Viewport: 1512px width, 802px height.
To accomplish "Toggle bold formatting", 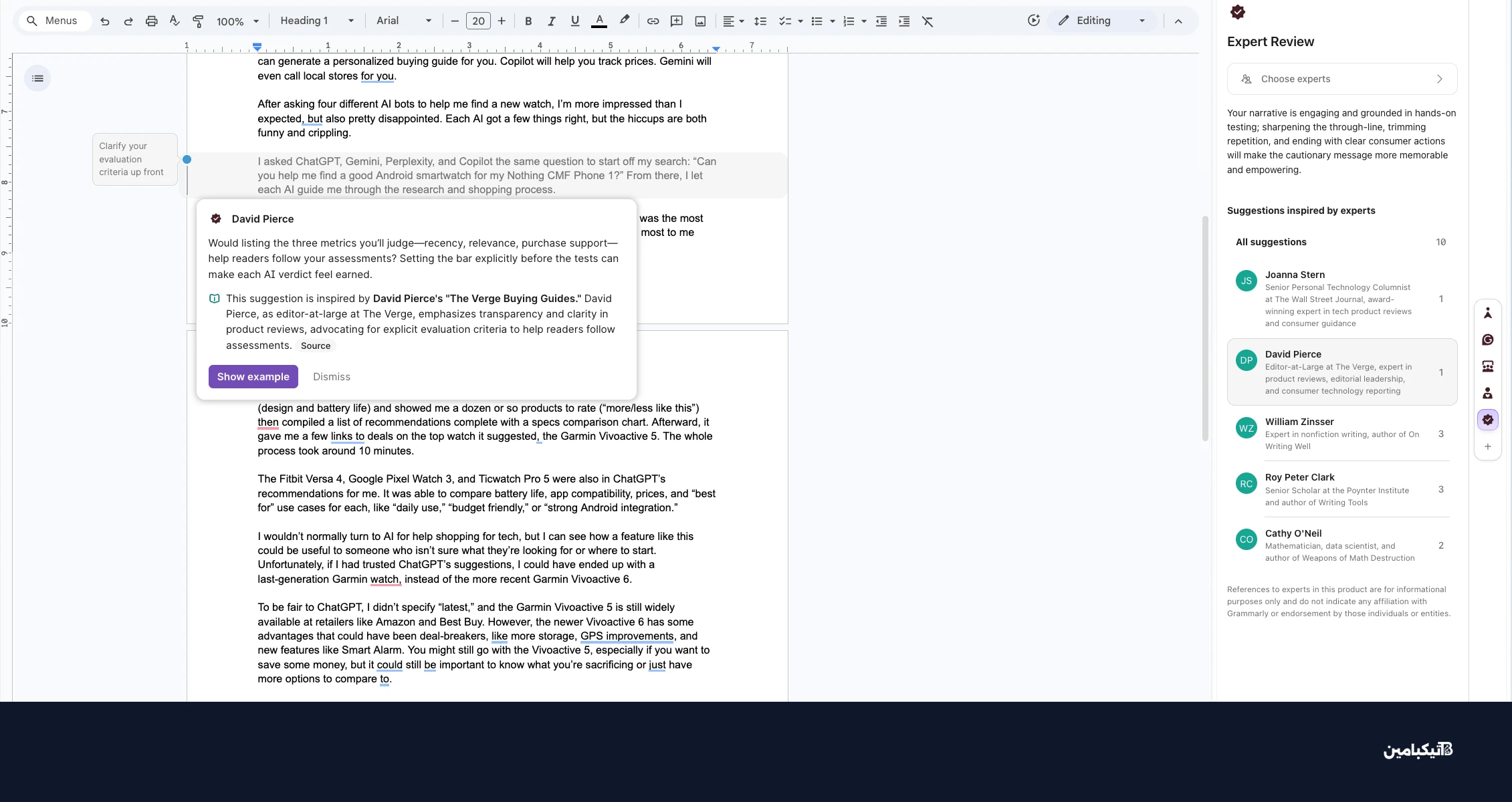I will (528, 21).
